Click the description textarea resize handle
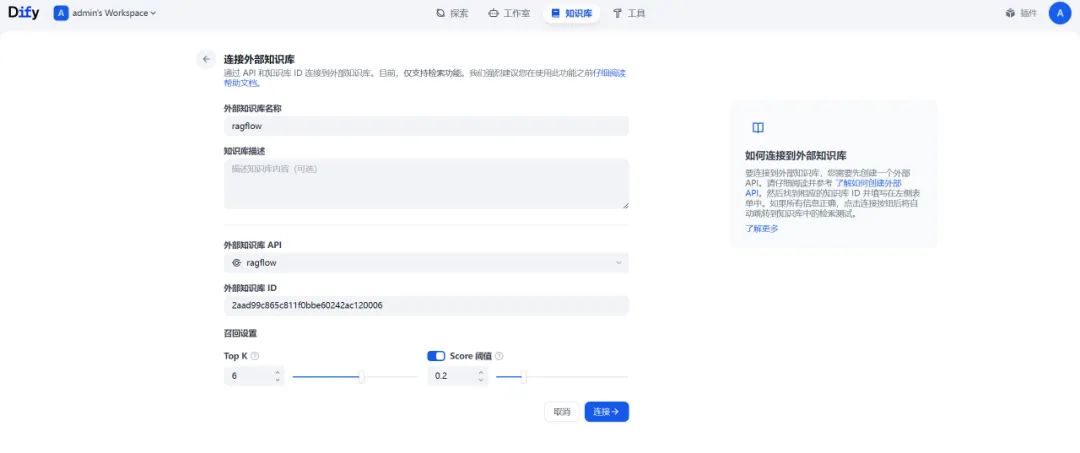This screenshot has width=1080, height=453. [x=625, y=204]
